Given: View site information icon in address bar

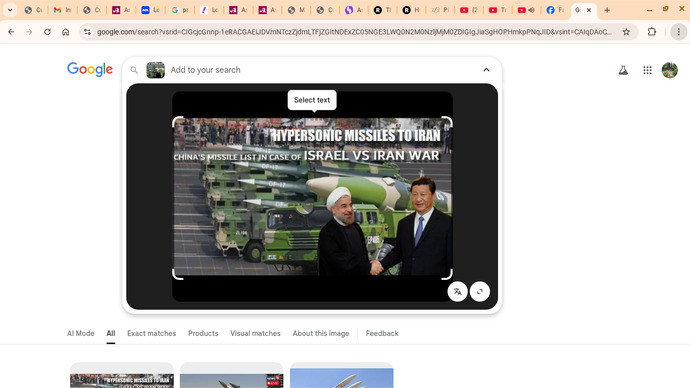Looking at the screenshot, I should pyautogui.click(x=87, y=32).
